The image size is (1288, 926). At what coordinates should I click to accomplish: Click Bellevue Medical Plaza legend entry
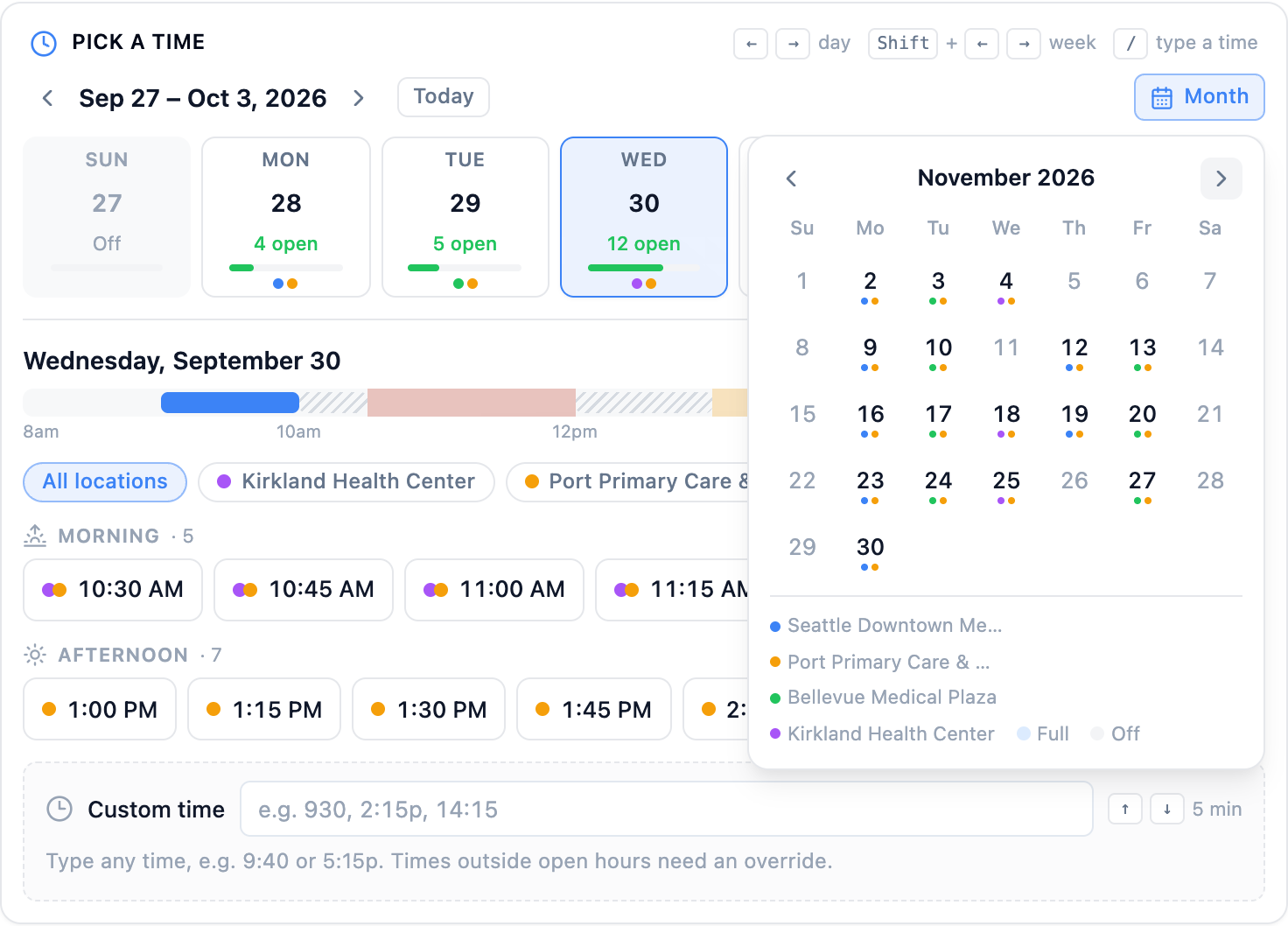coord(883,698)
